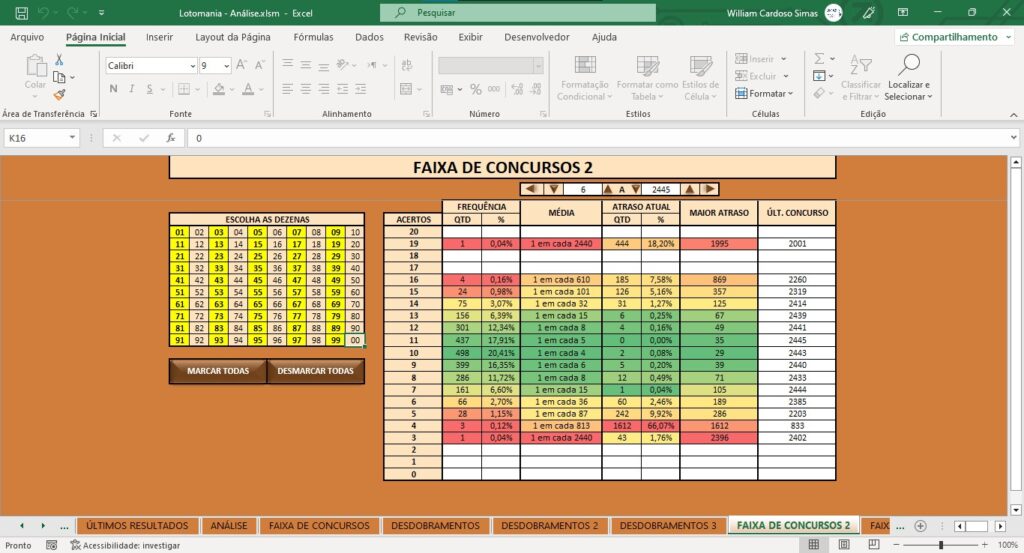Switch to the DESDOBRAMENTOS 3 sheet tab
This screenshot has width=1024, height=553.
[668, 526]
